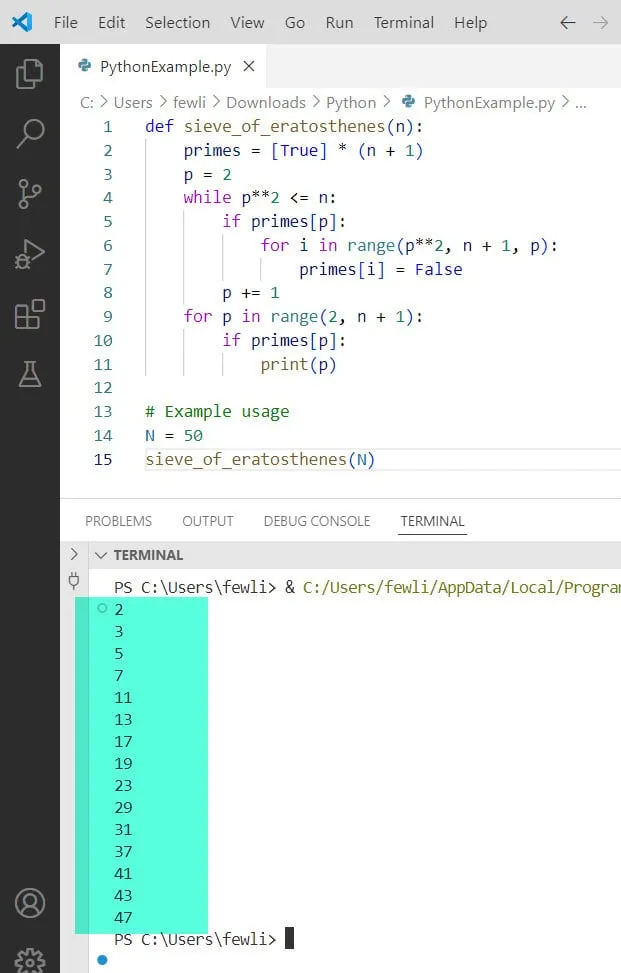Expand breadcrumb ellipsis after PythonExample.py

[x=581, y=102]
